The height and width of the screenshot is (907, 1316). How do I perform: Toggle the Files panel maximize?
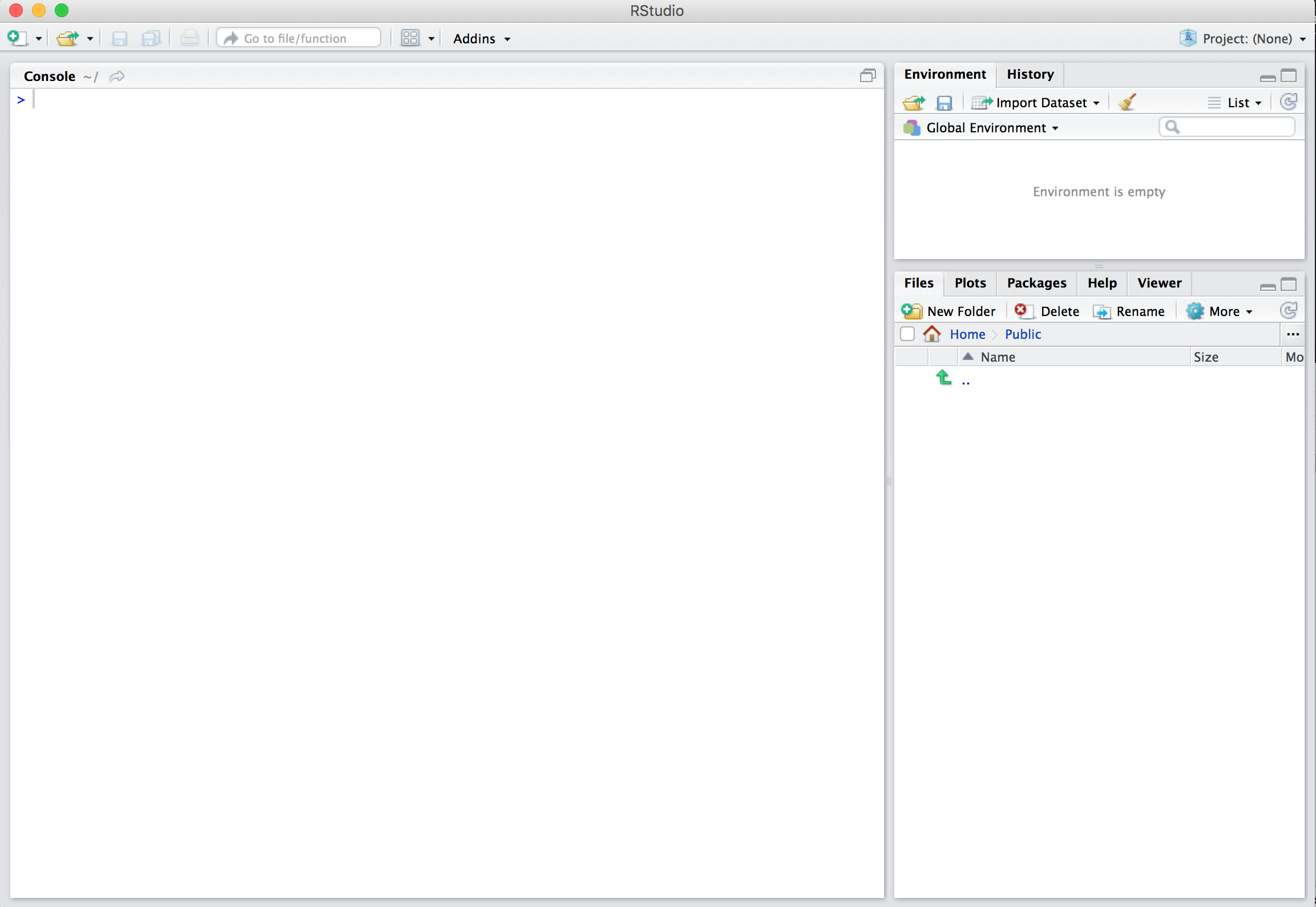[1290, 283]
